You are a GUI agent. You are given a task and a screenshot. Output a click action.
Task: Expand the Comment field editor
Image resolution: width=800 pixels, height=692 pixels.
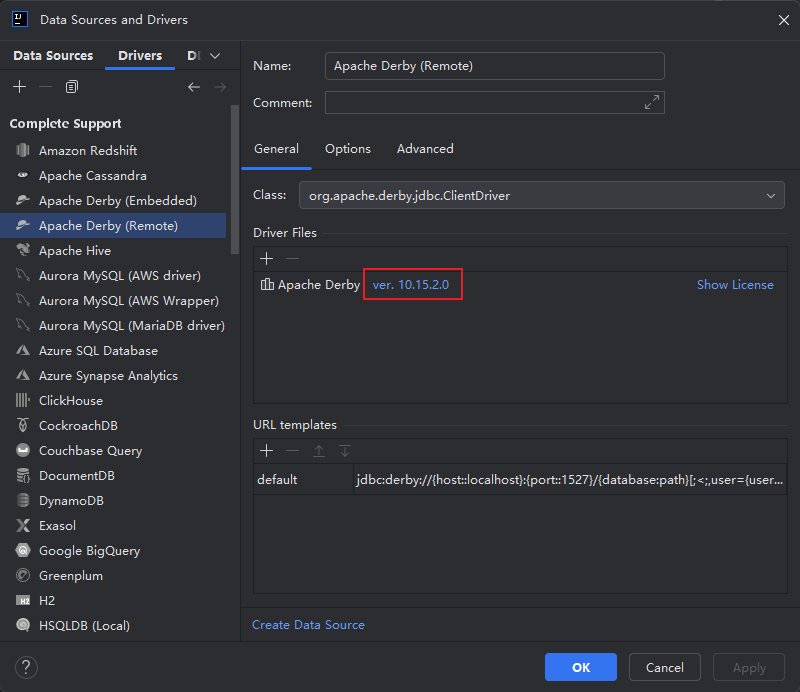coord(652,102)
